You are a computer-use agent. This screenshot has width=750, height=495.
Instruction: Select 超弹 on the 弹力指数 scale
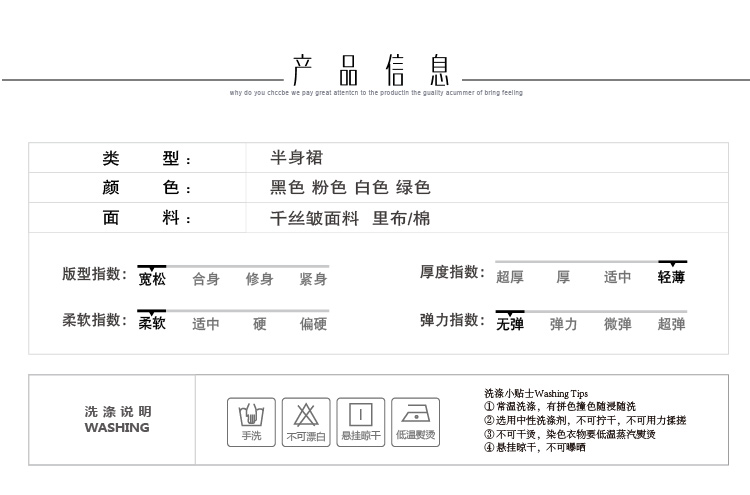pyautogui.click(x=672, y=324)
